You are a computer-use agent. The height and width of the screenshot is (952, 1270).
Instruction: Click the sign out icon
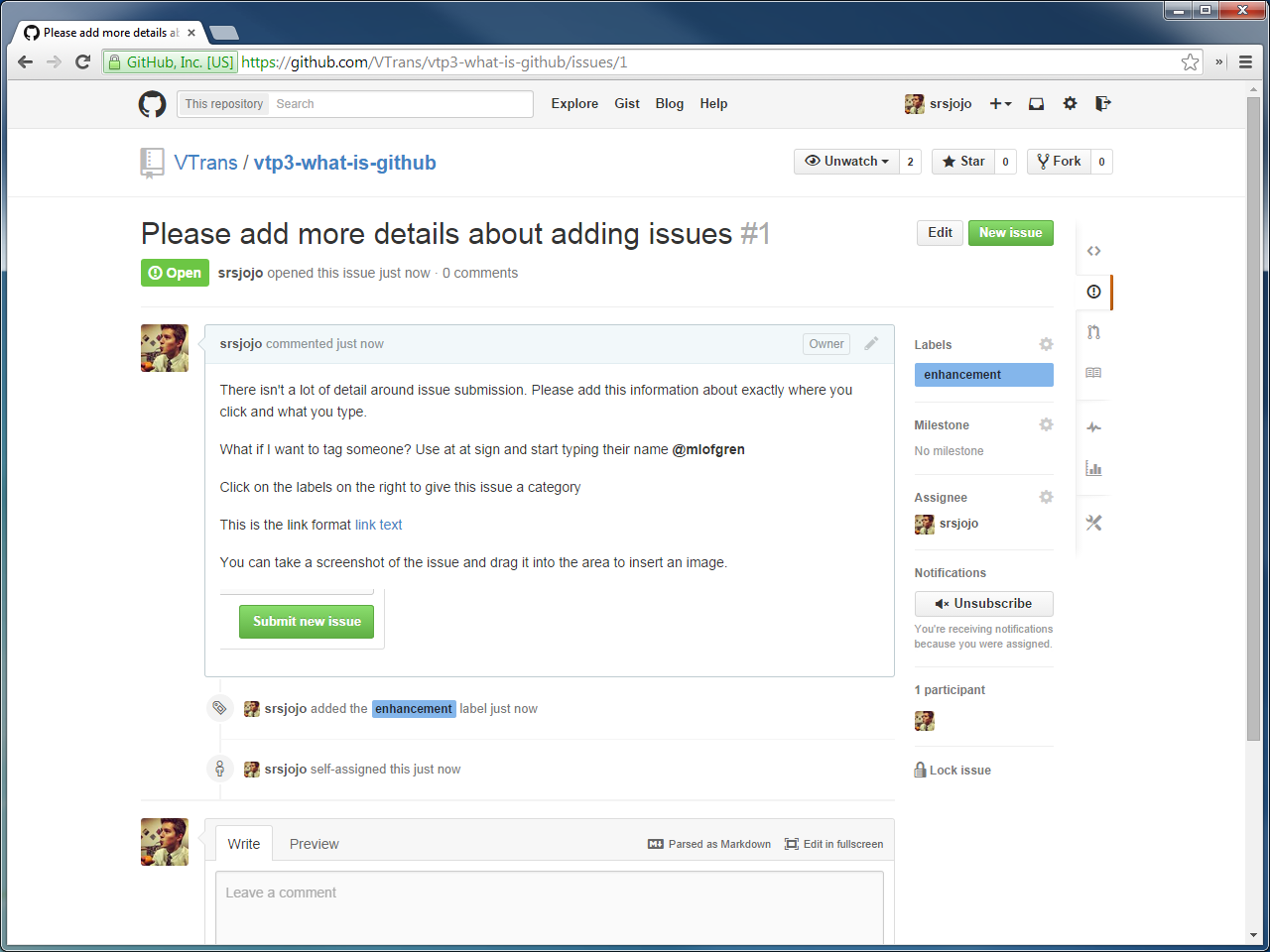point(1102,103)
